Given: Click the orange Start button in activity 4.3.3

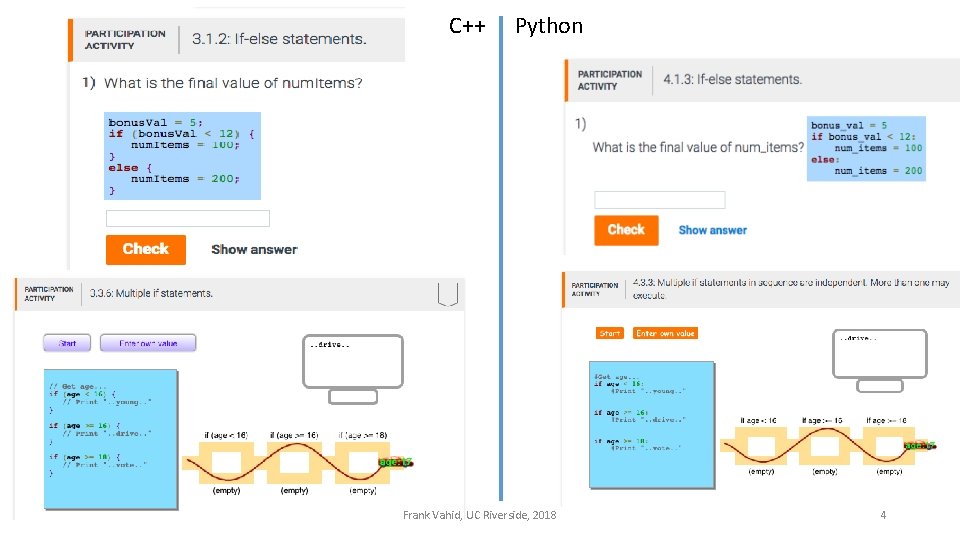Looking at the screenshot, I should (610, 333).
